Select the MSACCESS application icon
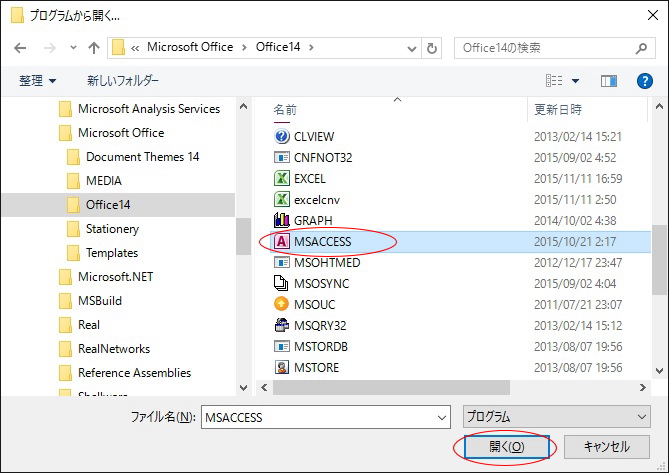Viewport: 669px width, 473px height. click(282, 241)
